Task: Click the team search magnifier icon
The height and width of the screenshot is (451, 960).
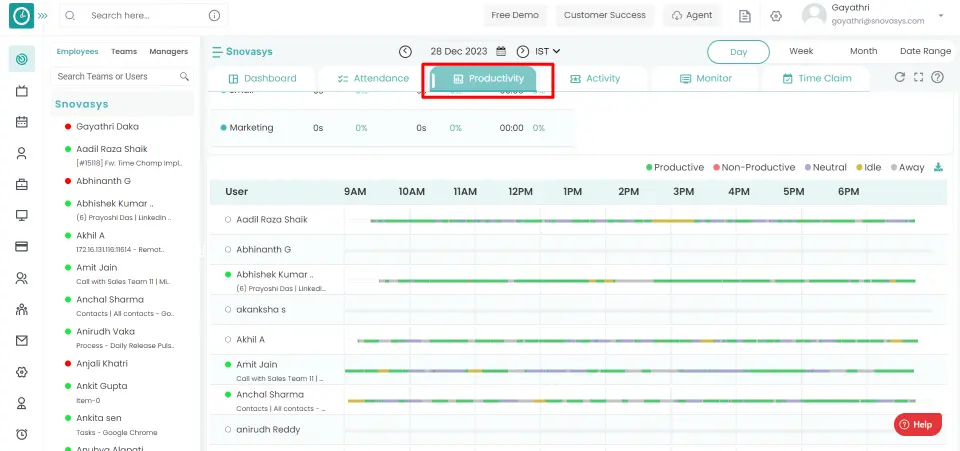Action: (184, 76)
